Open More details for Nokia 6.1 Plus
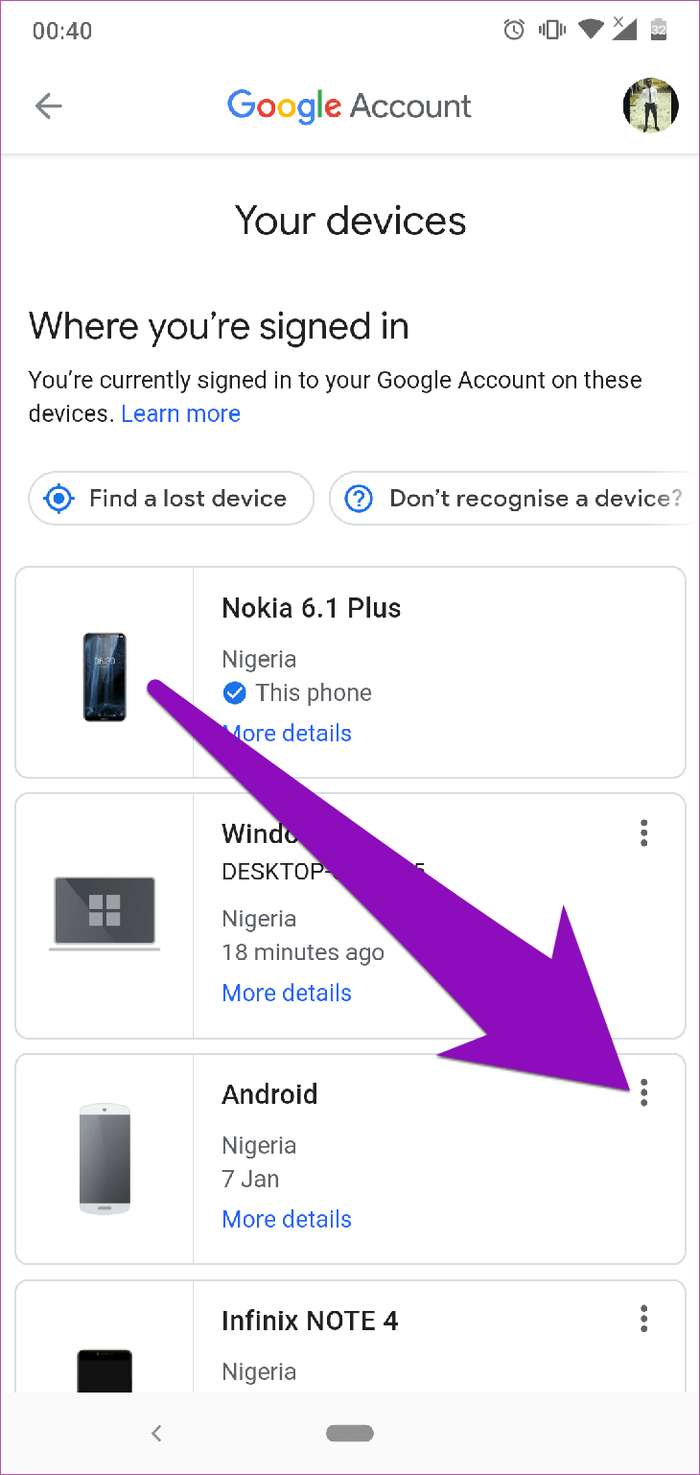This screenshot has height=1475, width=700. pos(287,733)
